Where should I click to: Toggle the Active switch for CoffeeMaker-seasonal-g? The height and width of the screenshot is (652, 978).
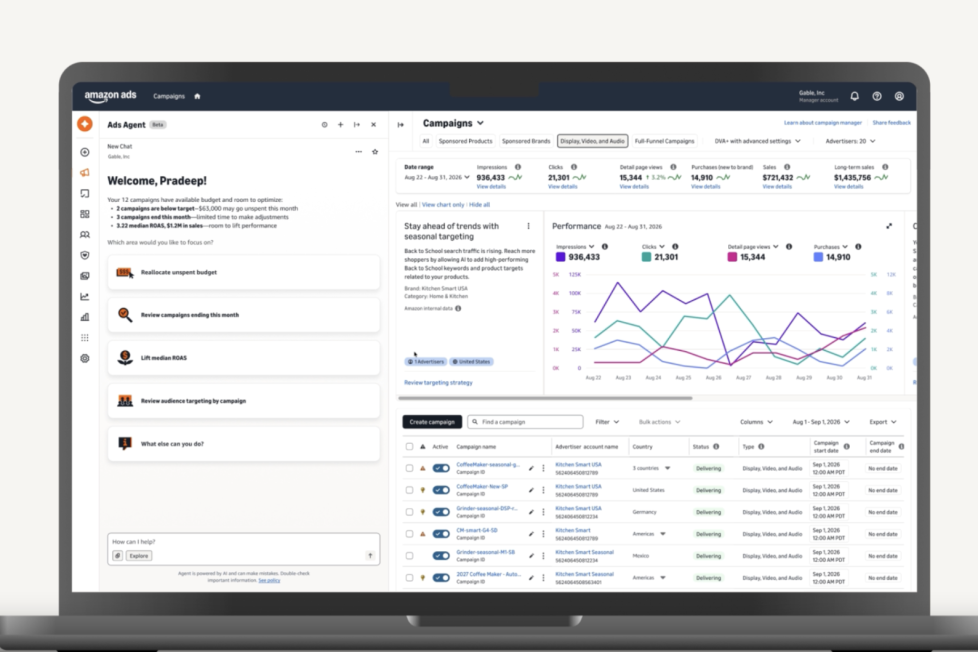(x=441, y=468)
